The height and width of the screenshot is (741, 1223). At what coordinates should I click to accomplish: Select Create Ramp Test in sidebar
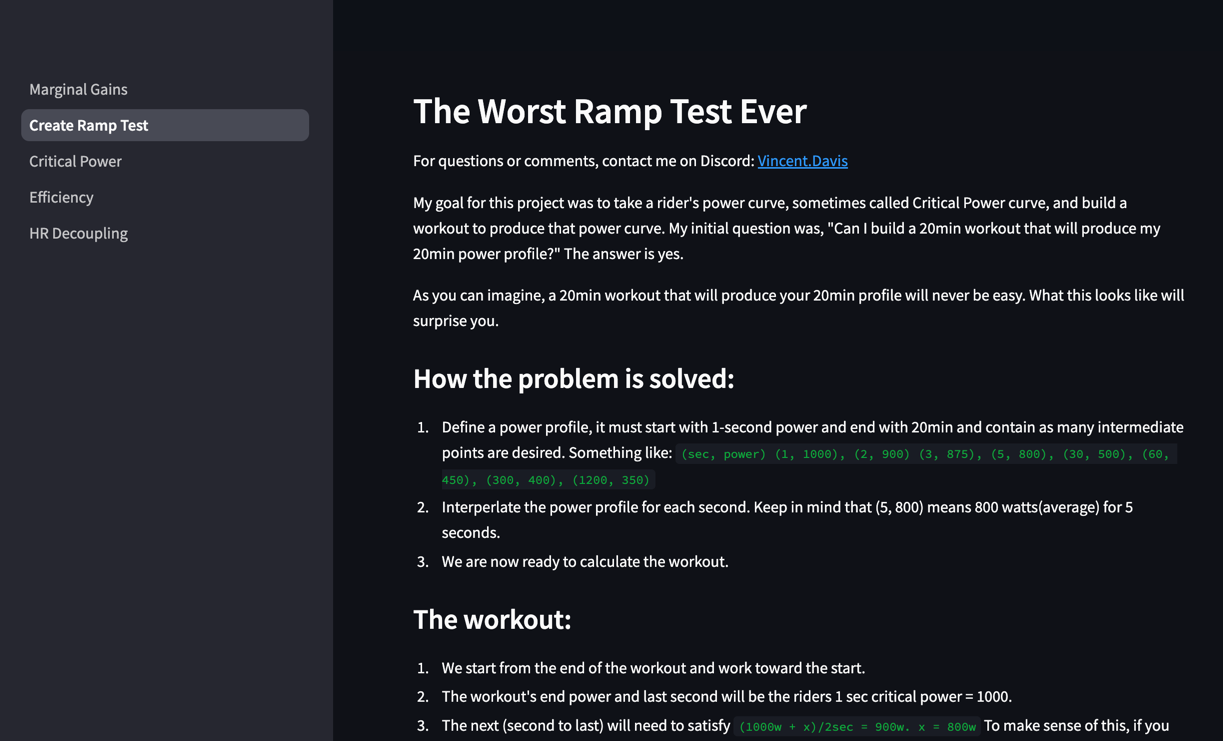click(x=88, y=125)
